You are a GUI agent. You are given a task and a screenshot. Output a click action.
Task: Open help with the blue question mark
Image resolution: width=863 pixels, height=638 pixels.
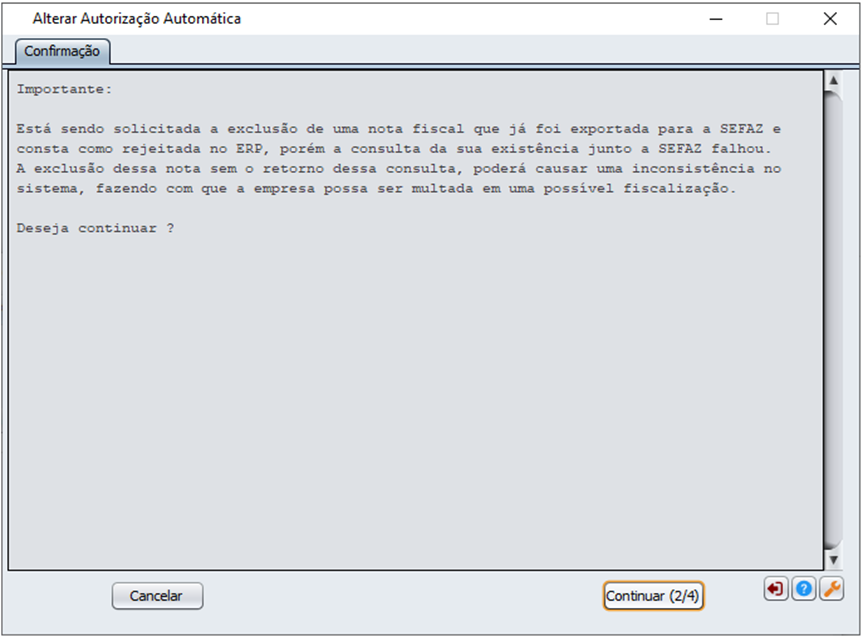click(804, 589)
